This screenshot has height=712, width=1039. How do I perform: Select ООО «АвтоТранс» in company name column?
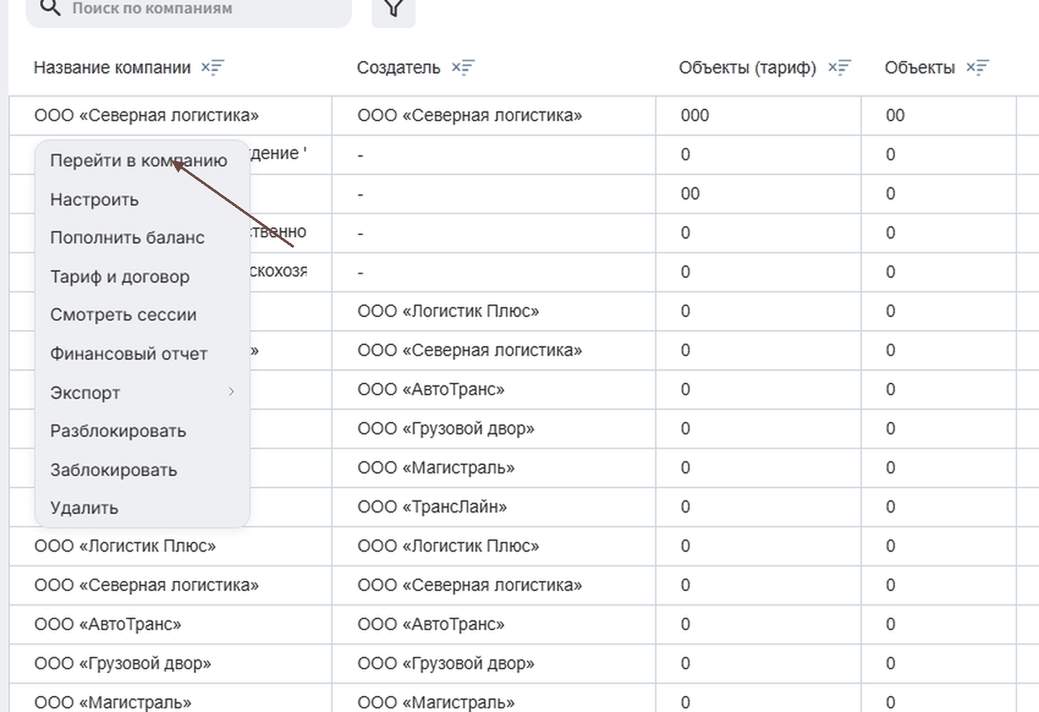pos(107,625)
